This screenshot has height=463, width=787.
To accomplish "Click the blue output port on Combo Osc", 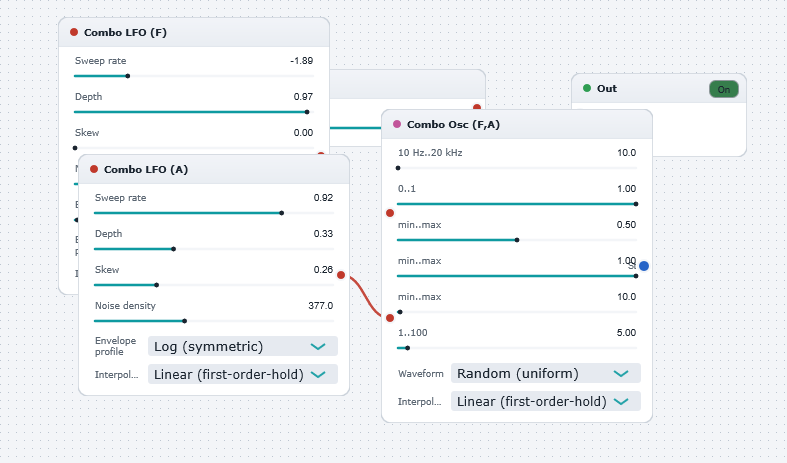I will coord(644,266).
